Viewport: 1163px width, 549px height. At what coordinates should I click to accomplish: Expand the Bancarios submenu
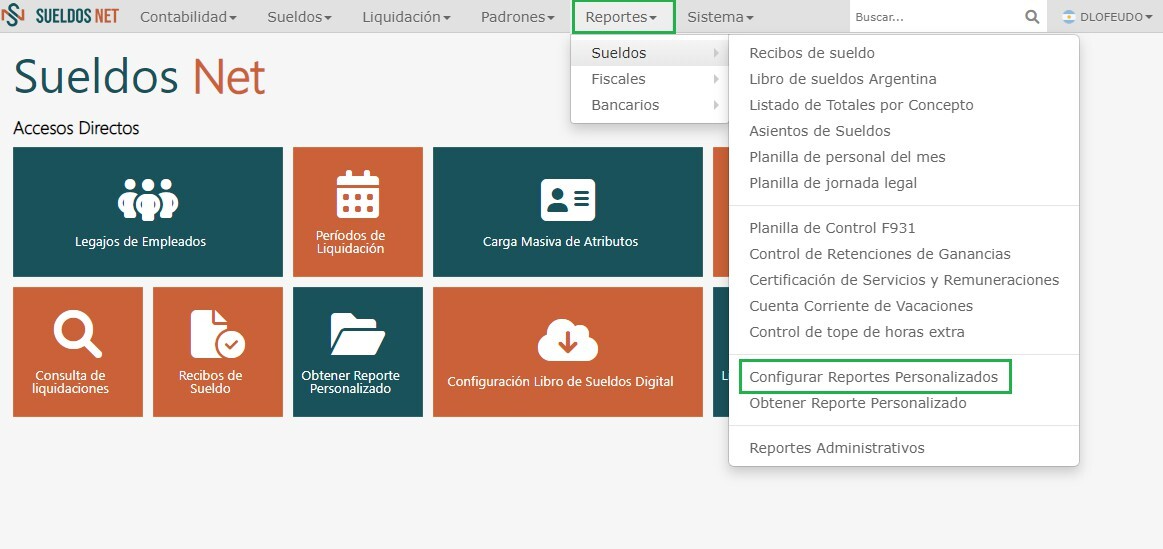point(650,105)
